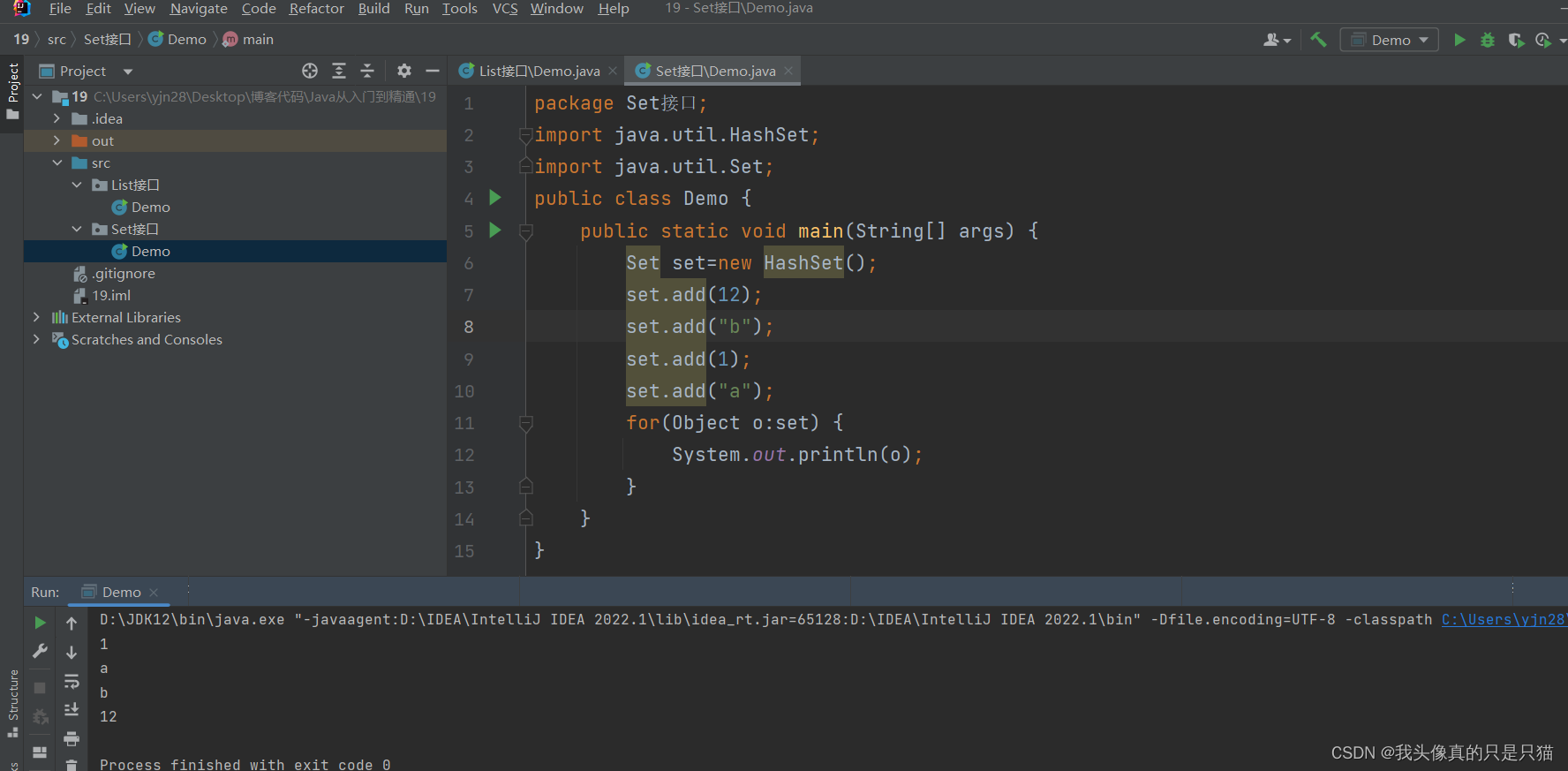Viewport: 1568px width, 771px height.
Task: Click the Select Opened File target icon
Action: point(310,71)
